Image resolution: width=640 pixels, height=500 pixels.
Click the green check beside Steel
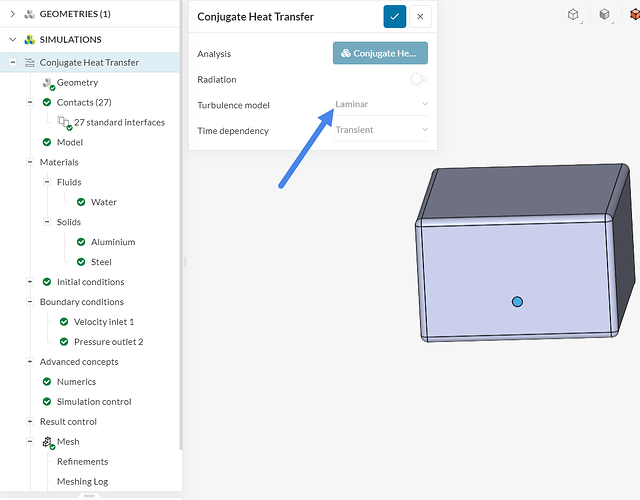tap(81, 262)
